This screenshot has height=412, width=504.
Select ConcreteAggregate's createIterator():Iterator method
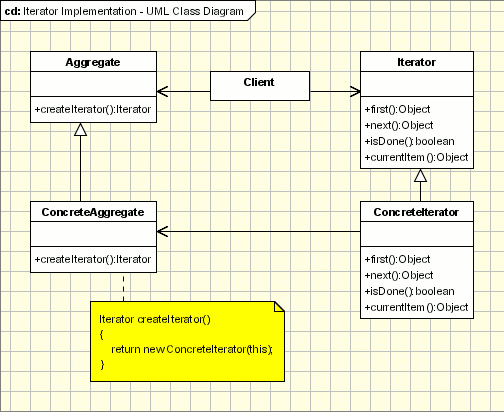93,259
